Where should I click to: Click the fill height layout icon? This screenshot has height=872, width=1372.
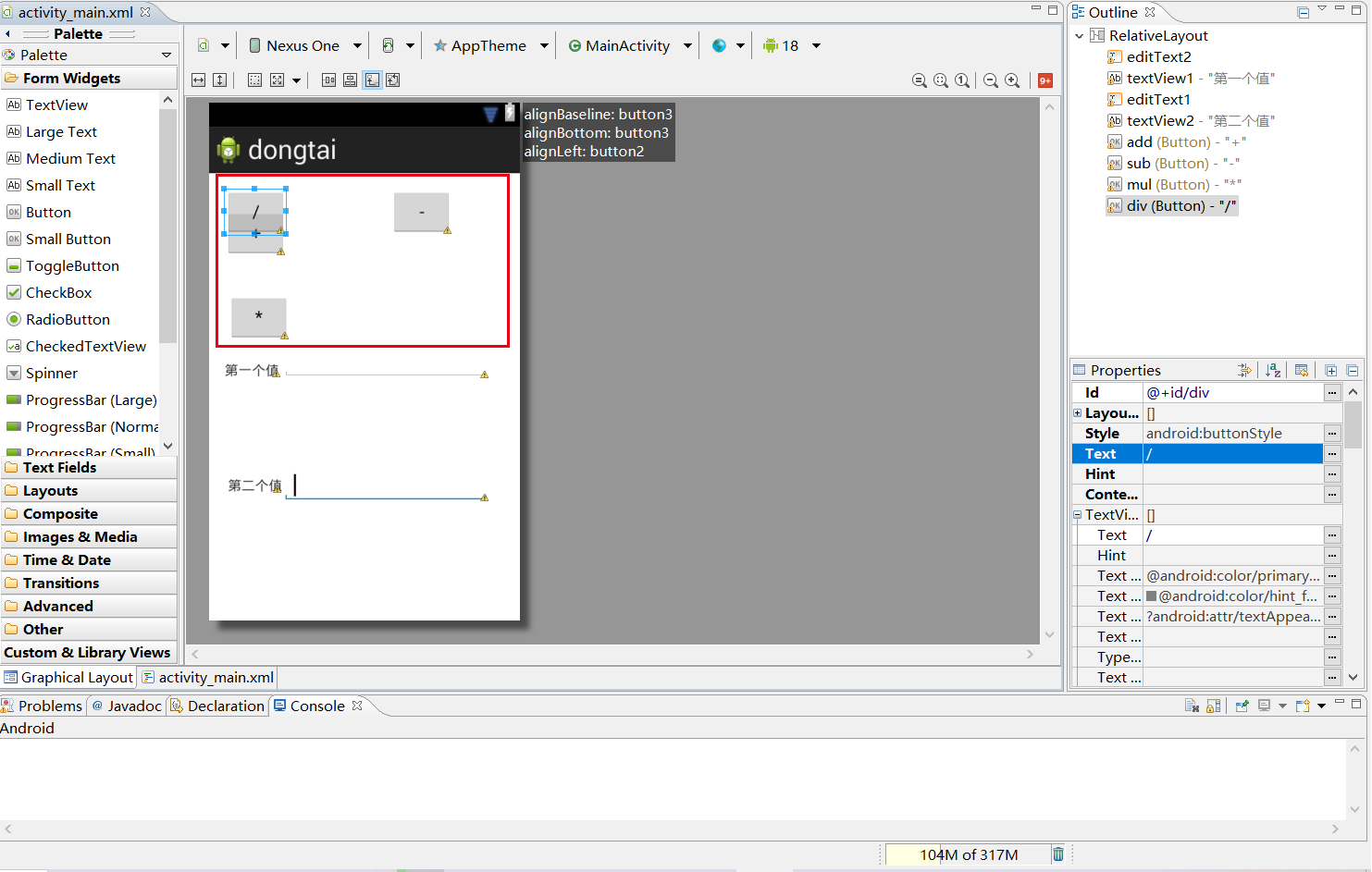coord(219,80)
